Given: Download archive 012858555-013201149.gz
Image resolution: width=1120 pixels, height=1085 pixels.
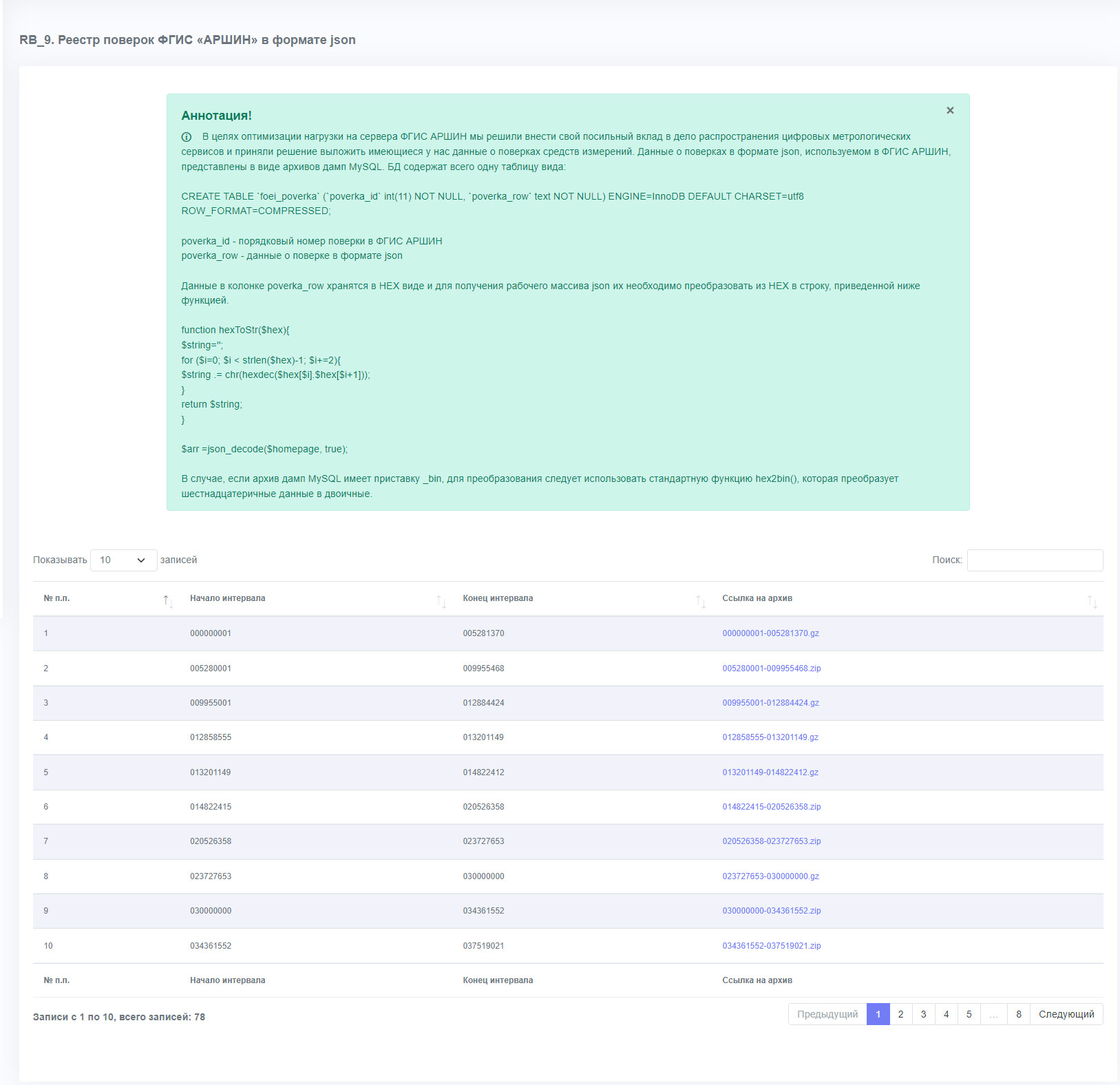Looking at the screenshot, I should coord(770,737).
